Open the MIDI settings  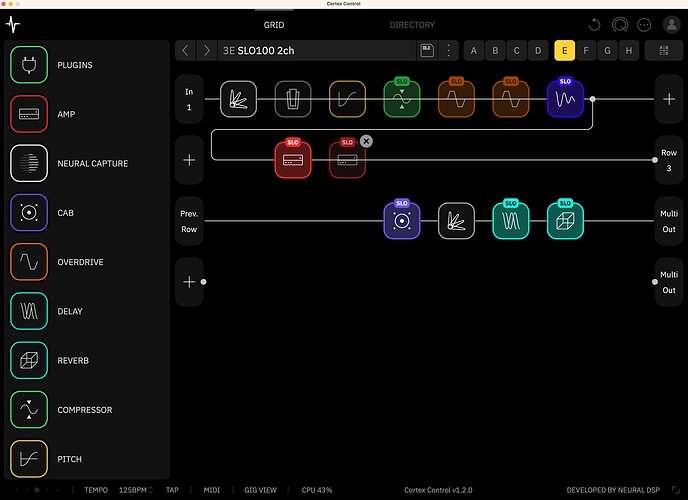(211, 490)
